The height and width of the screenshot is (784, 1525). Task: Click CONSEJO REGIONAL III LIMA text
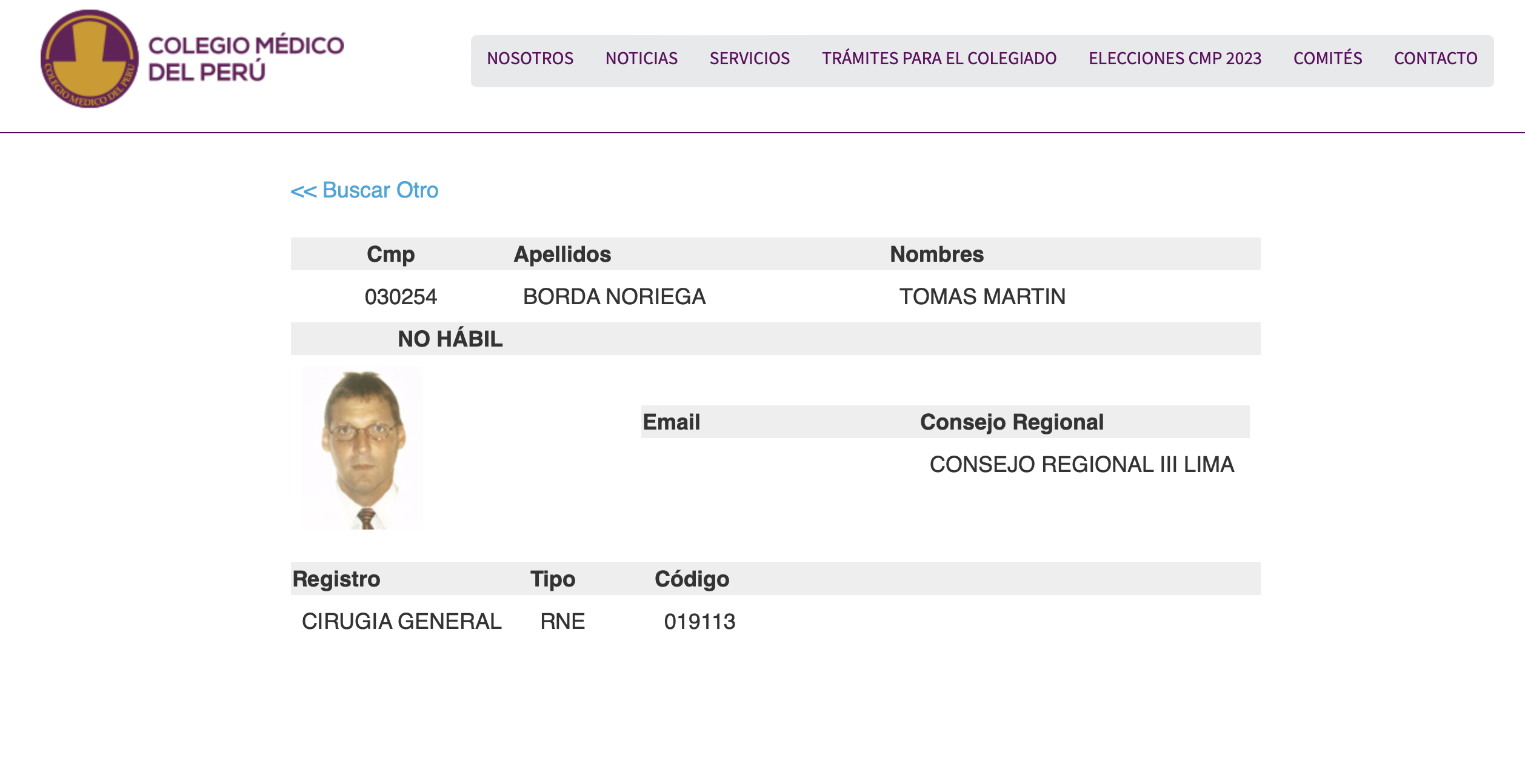tap(1081, 465)
